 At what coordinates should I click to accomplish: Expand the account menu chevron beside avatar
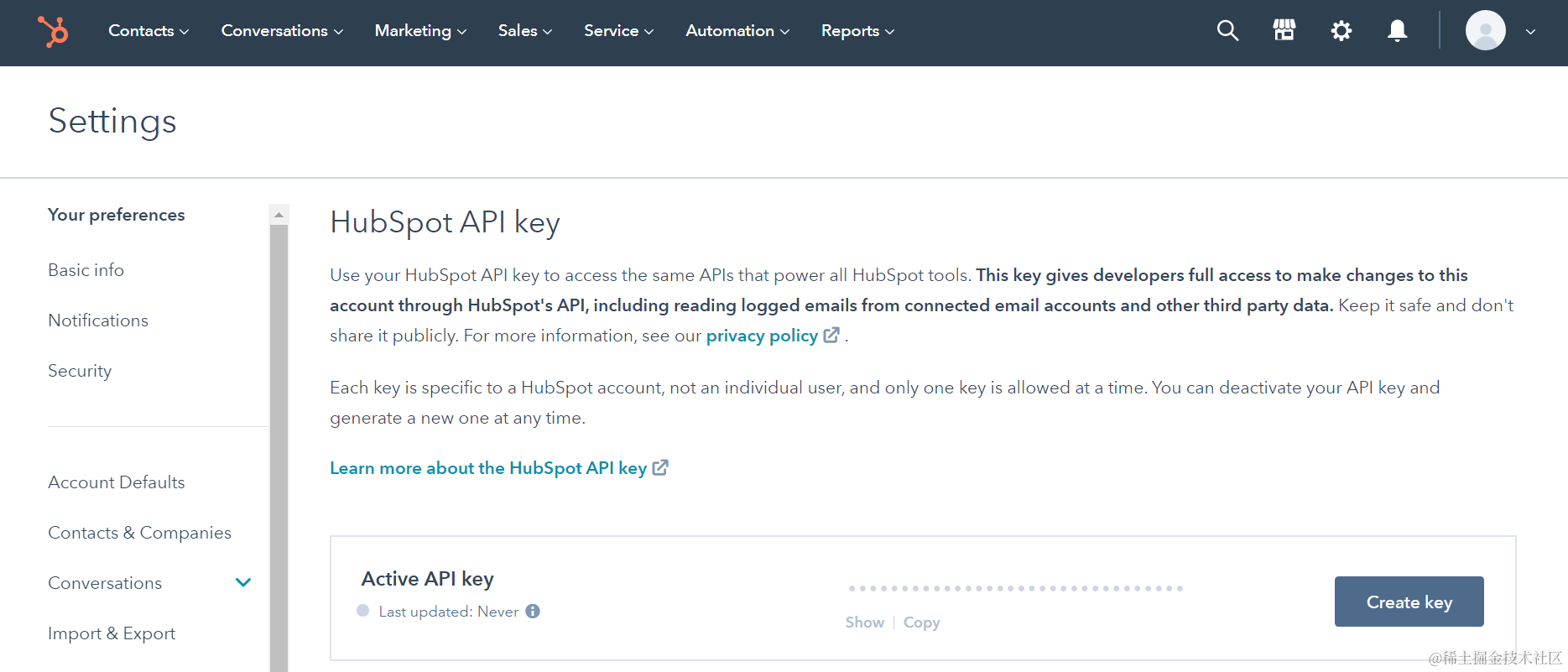(x=1530, y=32)
